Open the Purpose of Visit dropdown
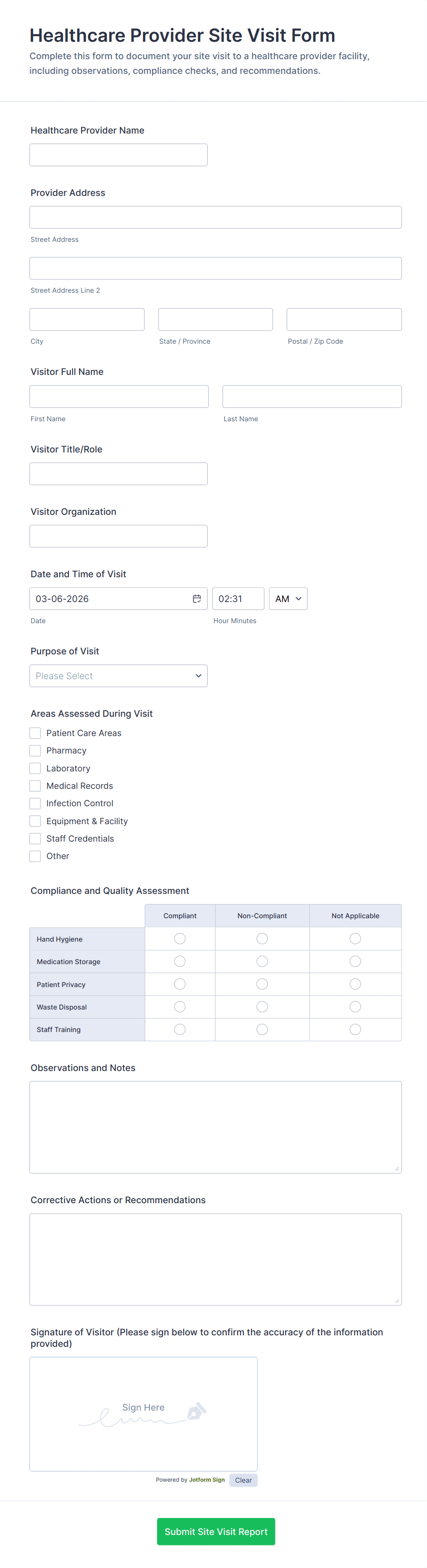The image size is (427, 1568). point(118,675)
